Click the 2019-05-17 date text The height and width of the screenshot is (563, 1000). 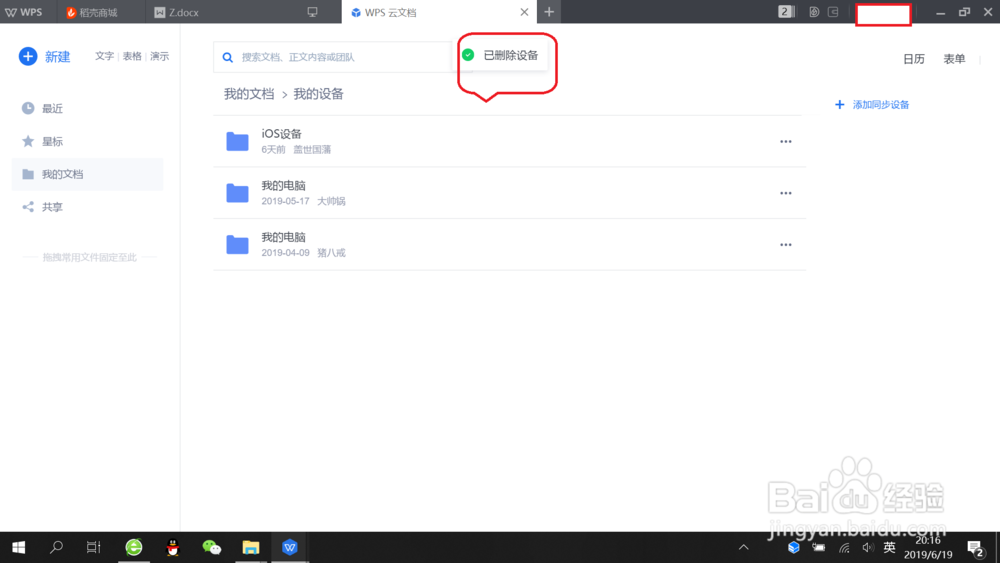[285, 201]
